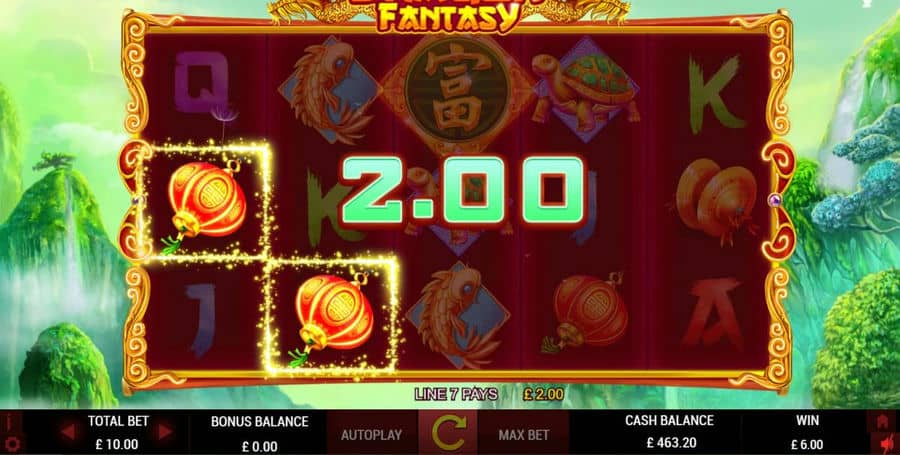This screenshot has height=455, width=900.
Task: Click the golden turtle symbol
Action: coord(587,91)
